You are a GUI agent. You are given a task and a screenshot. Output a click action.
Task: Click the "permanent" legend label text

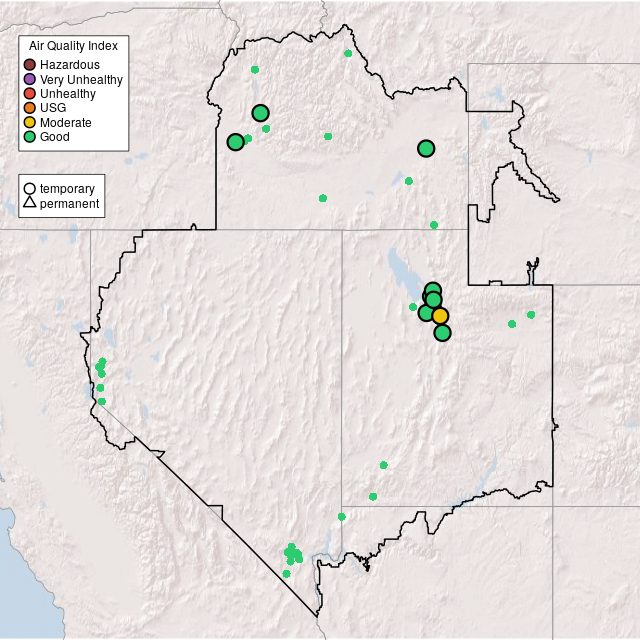click(69, 203)
